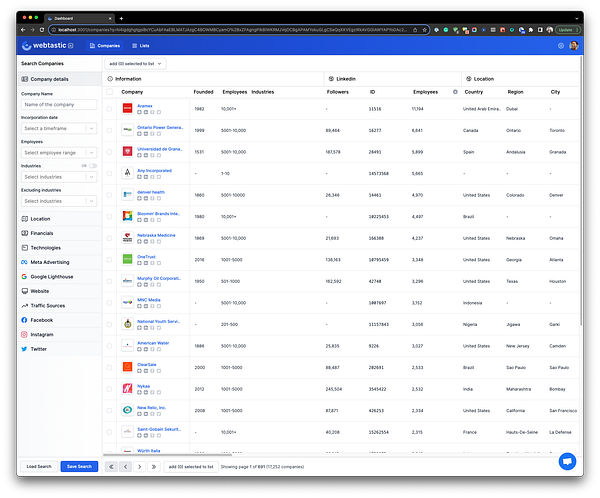This screenshot has width=600, height=498.
Task: Click the vertical page scrollbar
Action: (x=581, y=191)
